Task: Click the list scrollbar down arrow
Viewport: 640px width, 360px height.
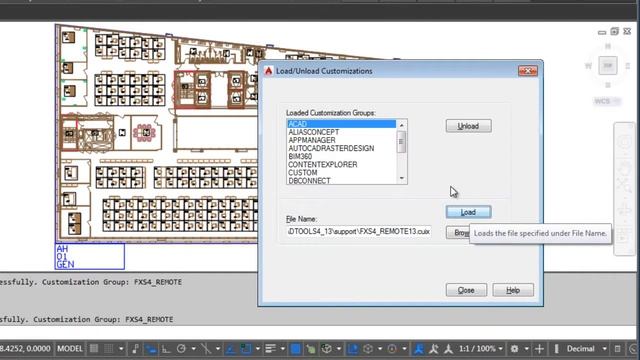Action: click(x=402, y=178)
